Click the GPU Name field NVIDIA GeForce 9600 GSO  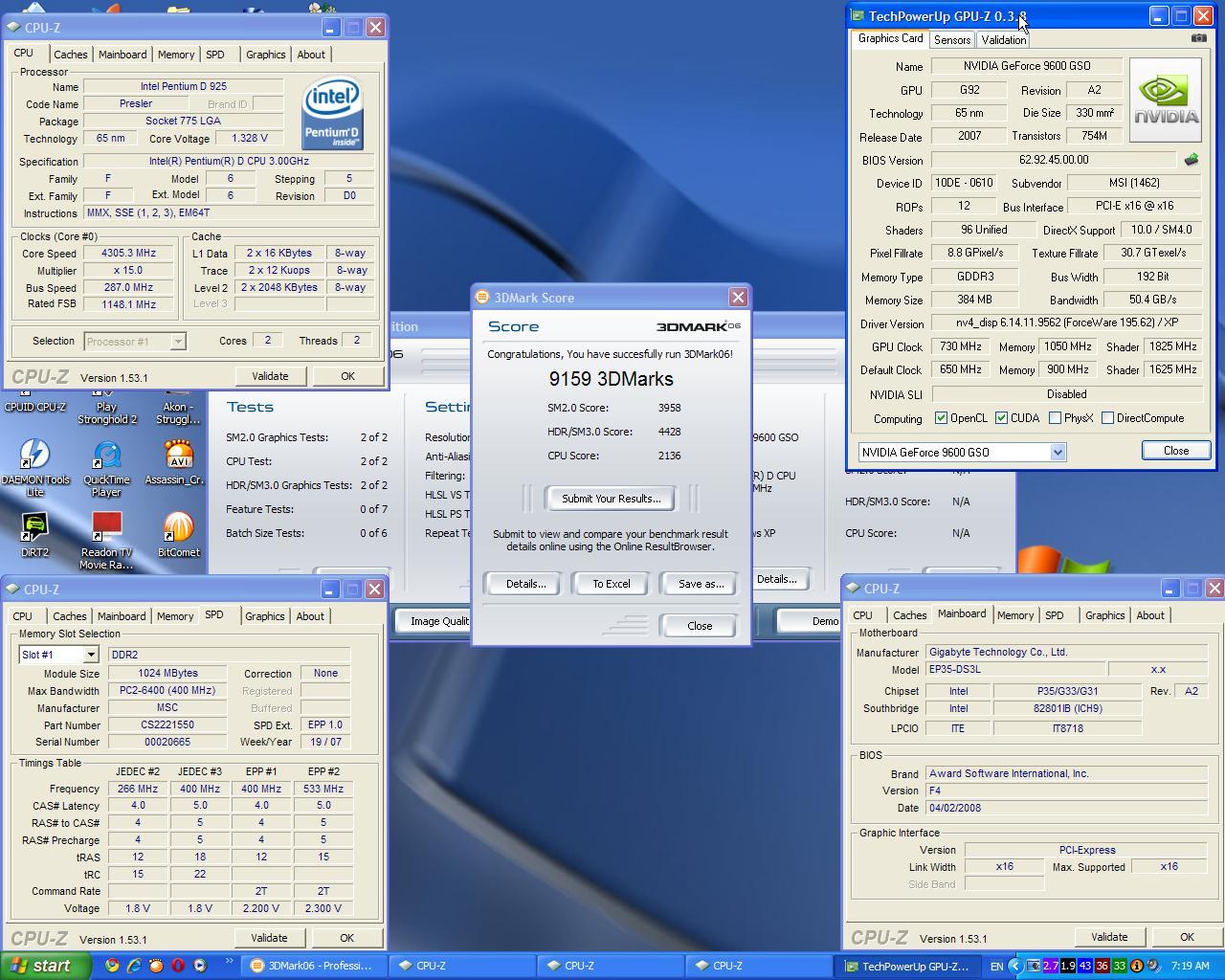[x=1027, y=66]
